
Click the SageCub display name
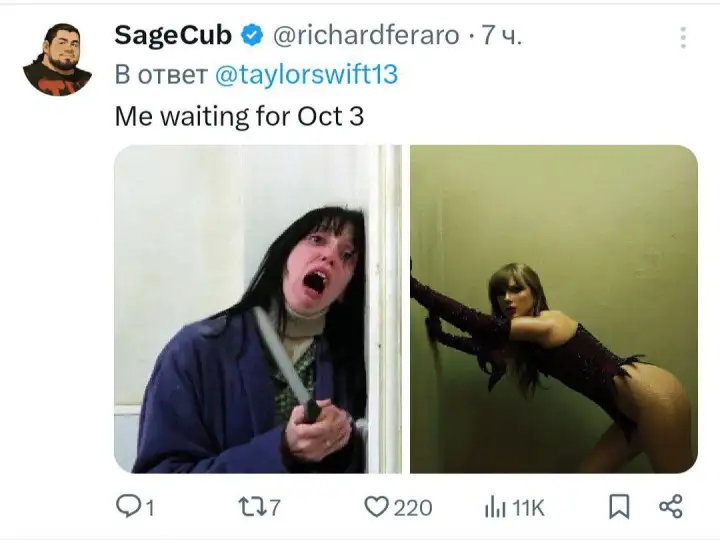(x=173, y=35)
